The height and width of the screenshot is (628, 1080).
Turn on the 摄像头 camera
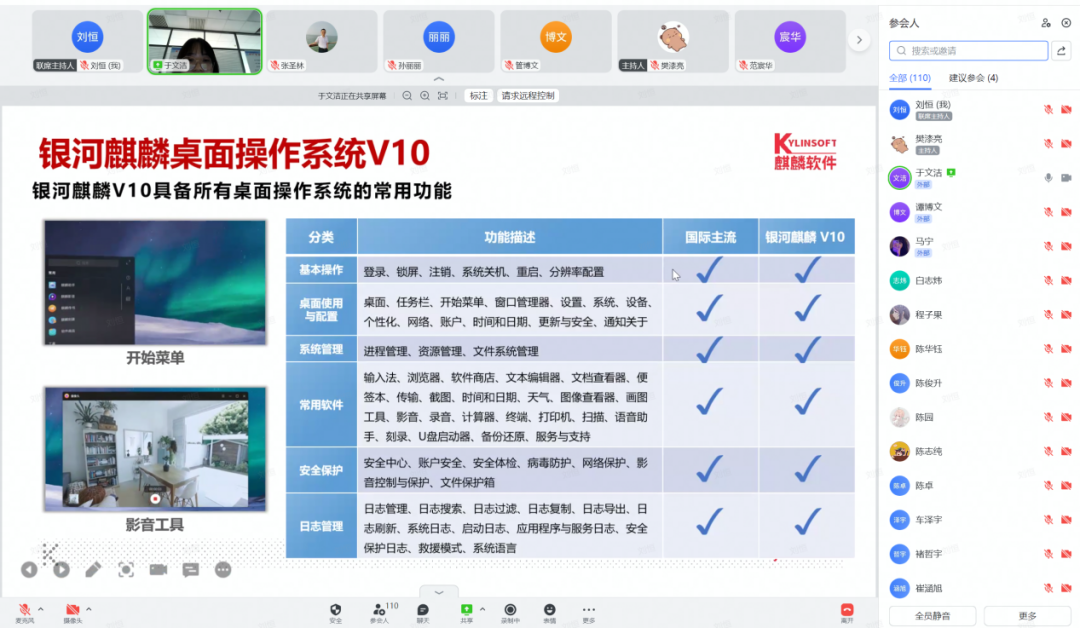71,608
